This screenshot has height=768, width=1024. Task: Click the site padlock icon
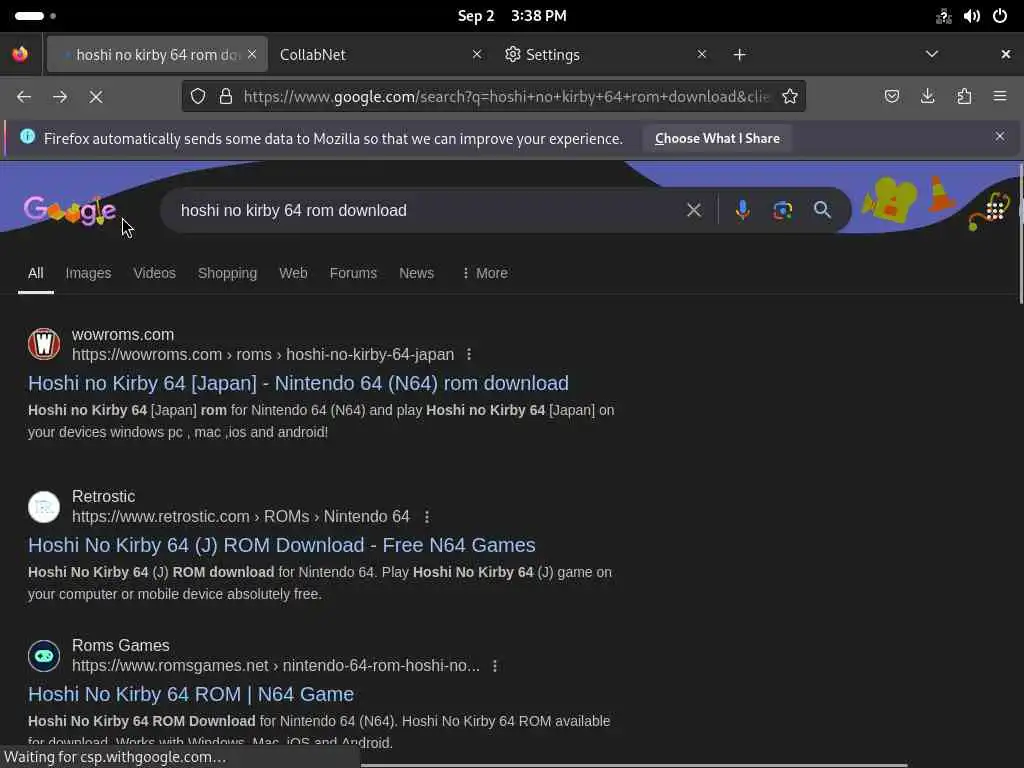(x=226, y=97)
